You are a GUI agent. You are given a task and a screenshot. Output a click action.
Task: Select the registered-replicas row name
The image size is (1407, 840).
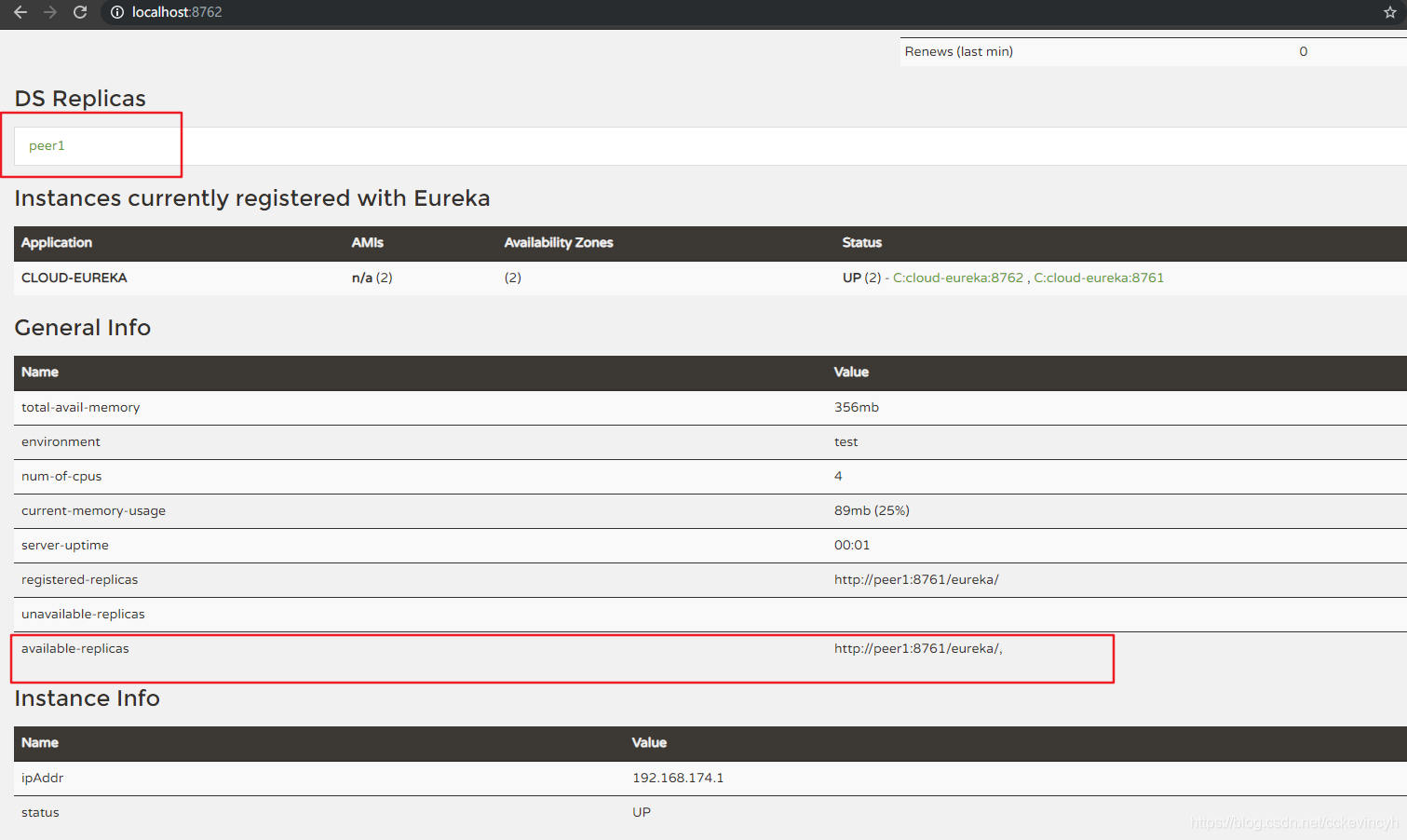(80, 579)
